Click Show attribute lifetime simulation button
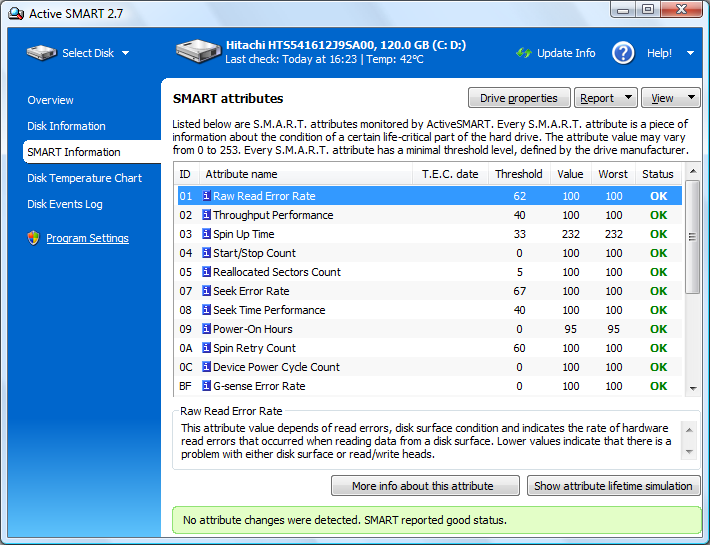The height and width of the screenshot is (545, 710). (614, 486)
